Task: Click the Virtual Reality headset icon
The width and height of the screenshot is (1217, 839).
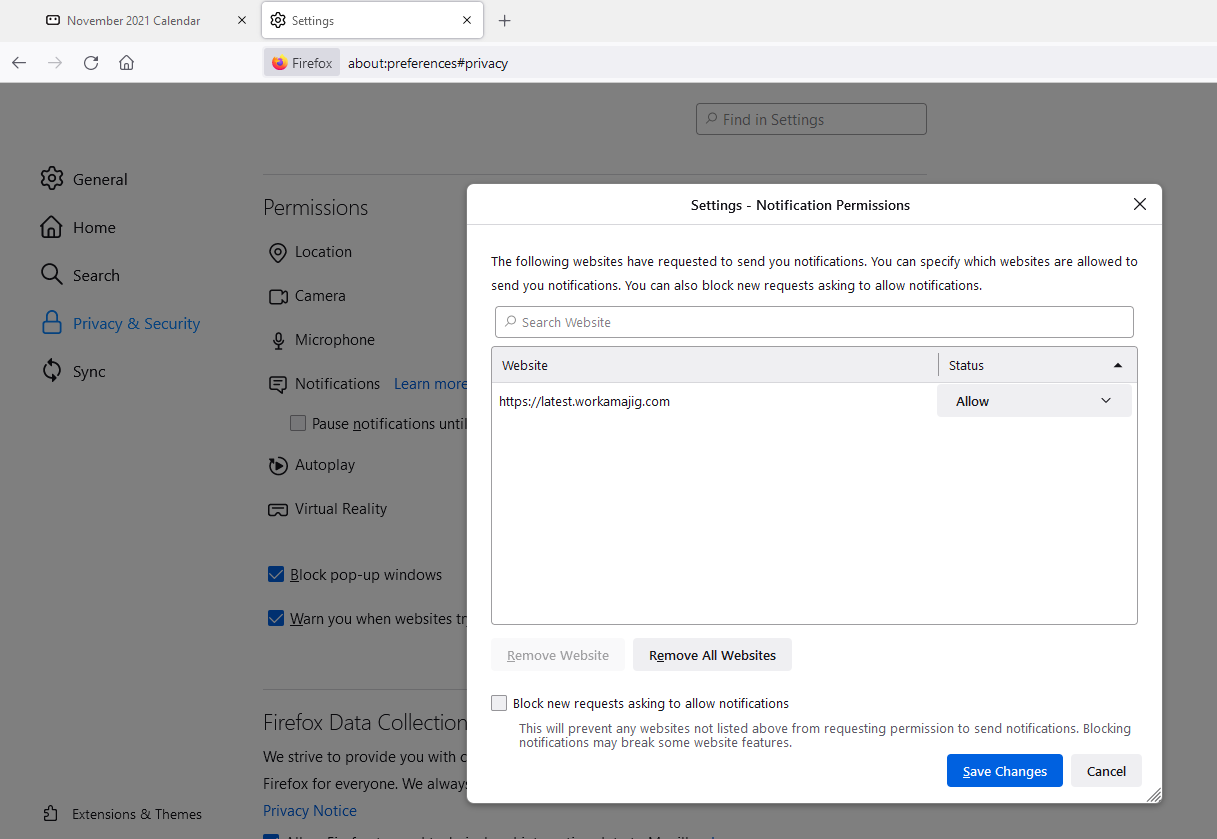Action: [x=278, y=509]
